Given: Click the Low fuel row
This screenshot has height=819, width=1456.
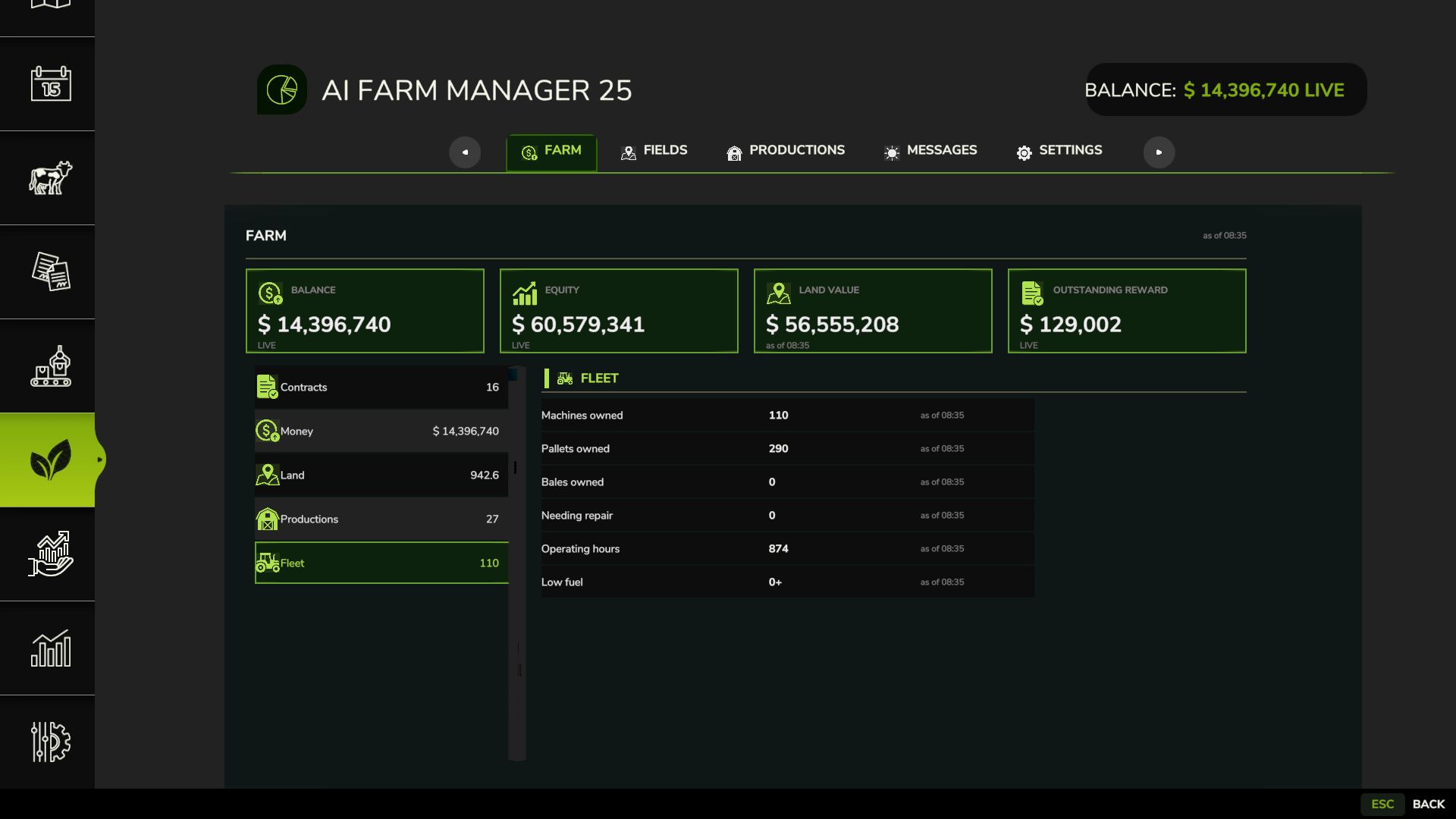Looking at the screenshot, I should tap(787, 582).
